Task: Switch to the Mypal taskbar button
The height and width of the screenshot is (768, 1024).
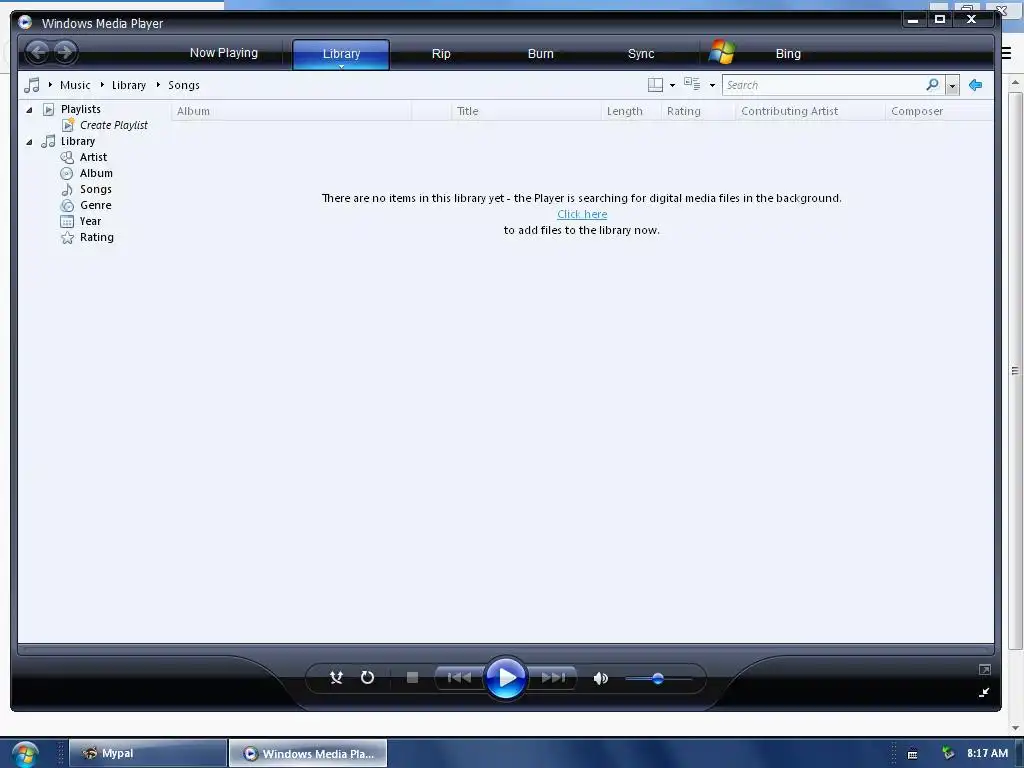Action: [148, 753]
